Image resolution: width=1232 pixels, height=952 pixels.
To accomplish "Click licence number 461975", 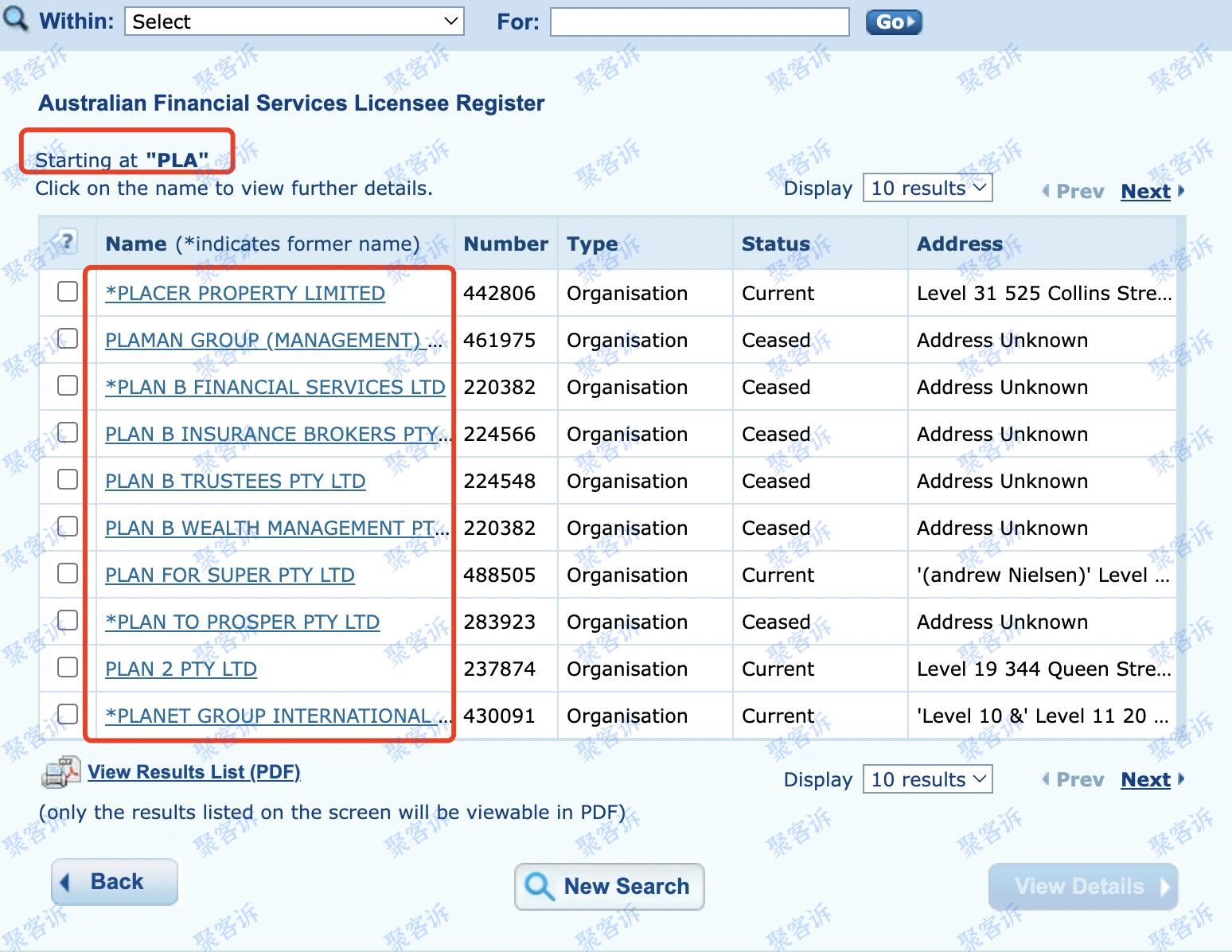I will point(500,340).
